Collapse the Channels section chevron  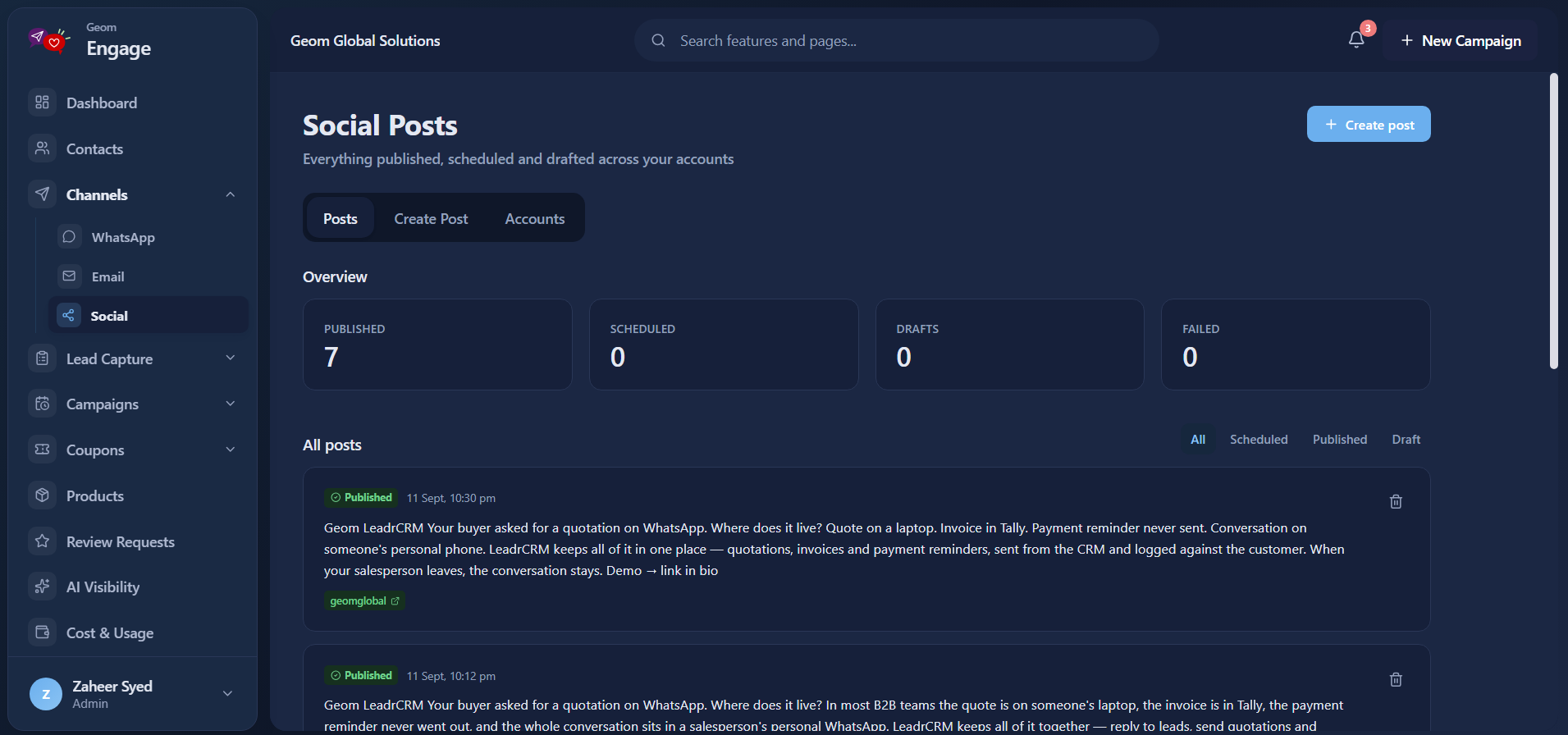231,194
